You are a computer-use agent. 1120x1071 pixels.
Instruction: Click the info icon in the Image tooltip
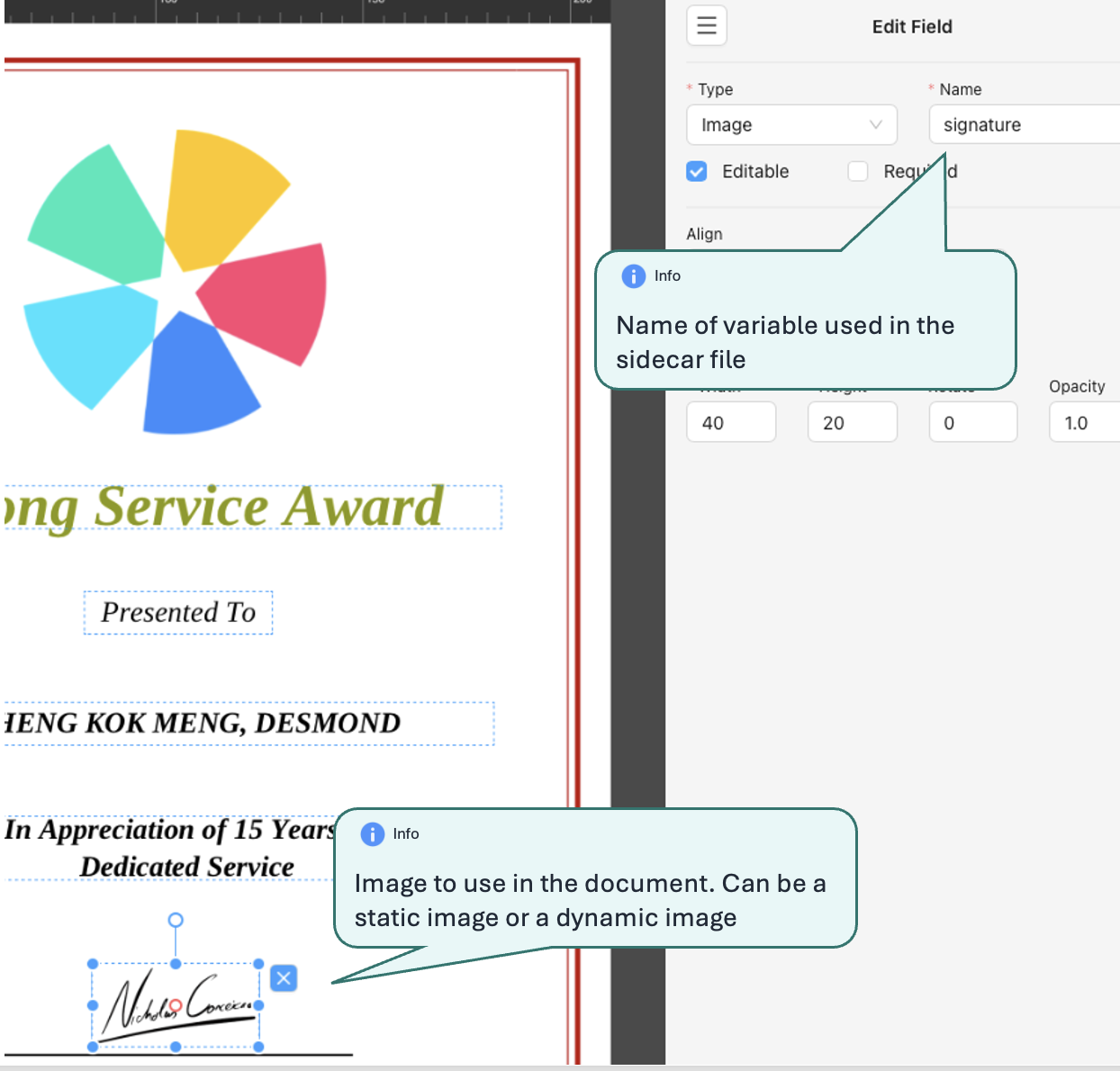tap(373, 834)
